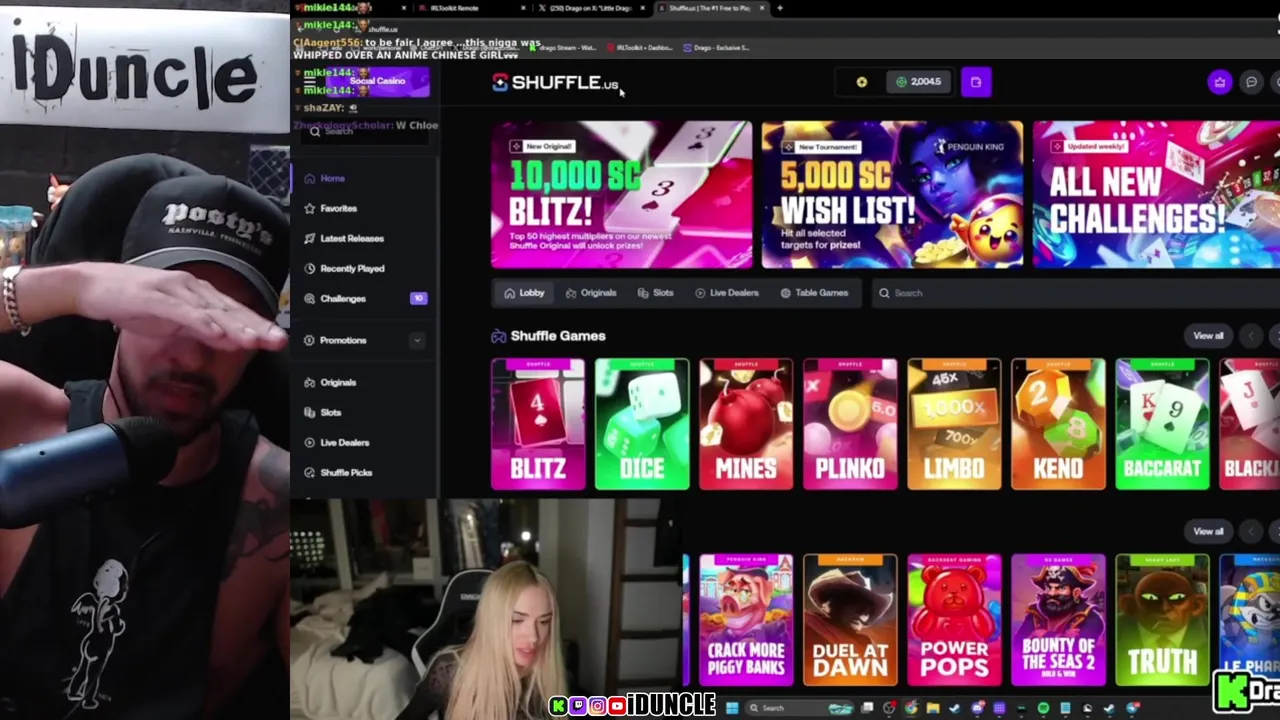Switch to the IRLToolkit Remote browser tab
This screenshot has height=720, width=1280.
tap(470, 8)
